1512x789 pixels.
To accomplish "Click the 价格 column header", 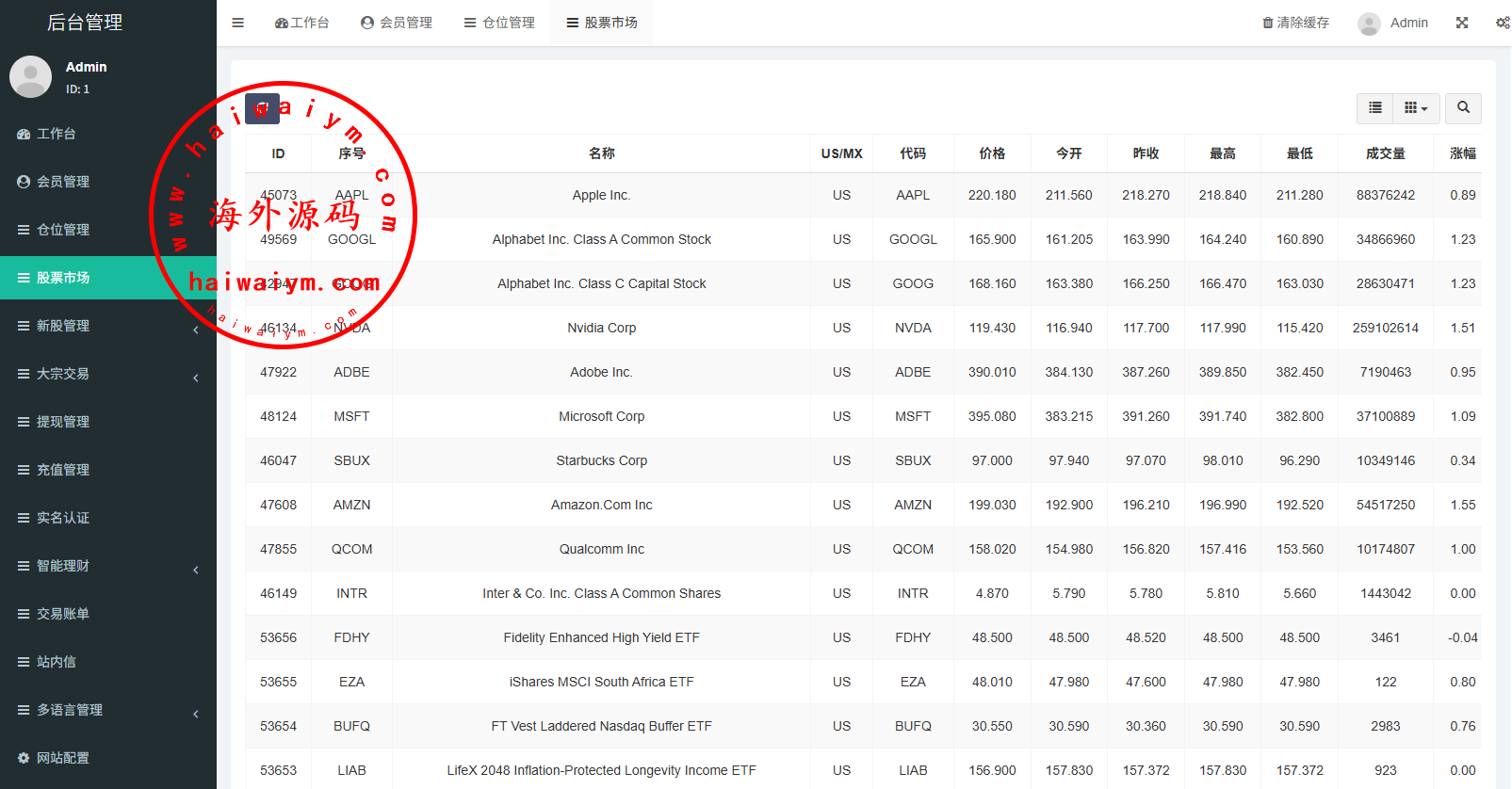I will tap(991, 153).
